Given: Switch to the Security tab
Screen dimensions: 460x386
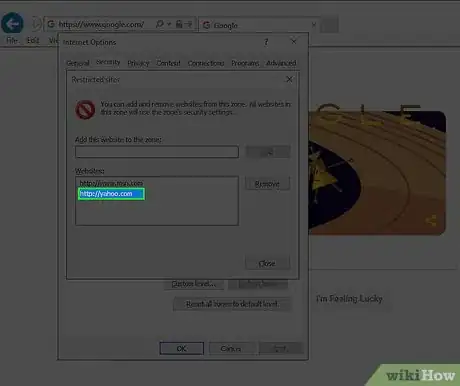Looking at the screenshot, I should 108,62.
